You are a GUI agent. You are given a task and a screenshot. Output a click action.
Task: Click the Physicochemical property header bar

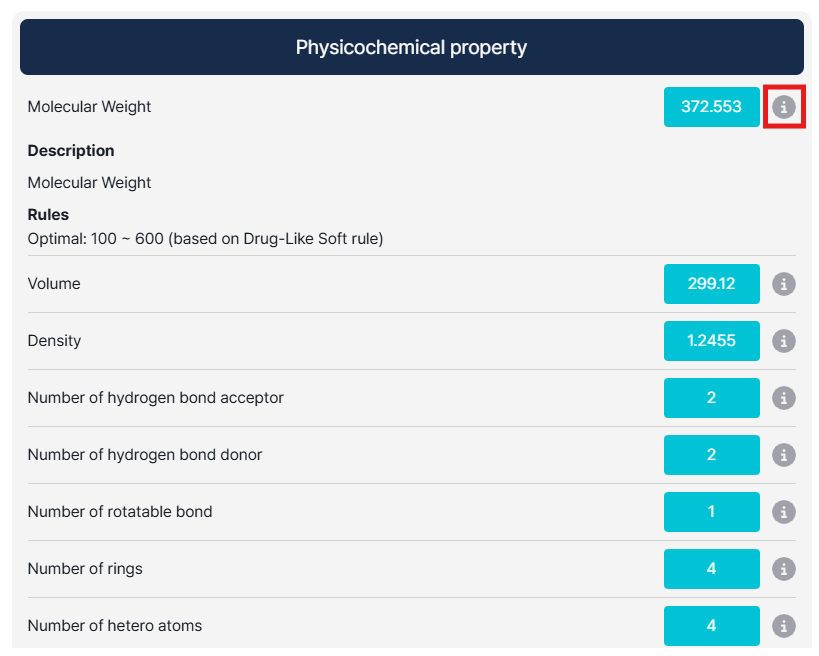(411, 47)
